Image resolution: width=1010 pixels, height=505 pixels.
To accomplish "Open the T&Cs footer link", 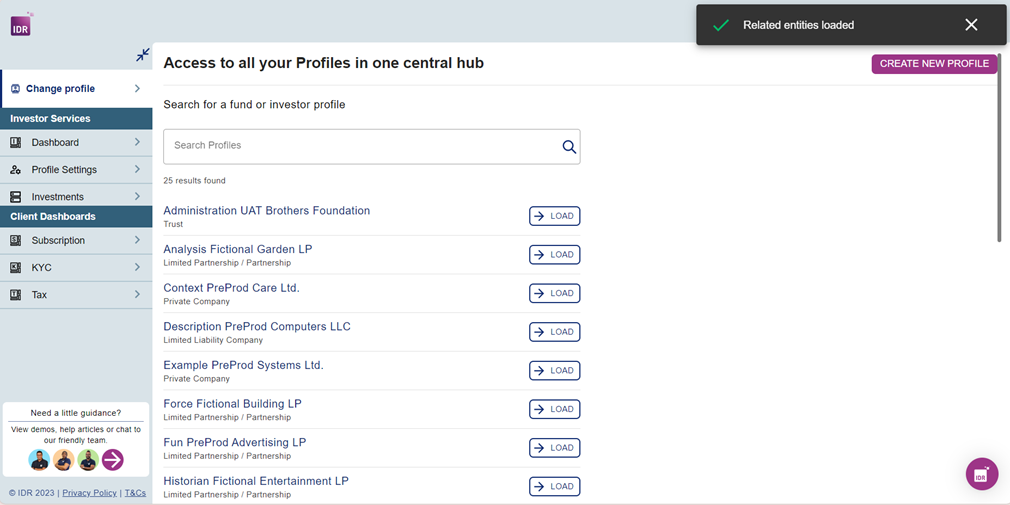I will click(135, 493).
